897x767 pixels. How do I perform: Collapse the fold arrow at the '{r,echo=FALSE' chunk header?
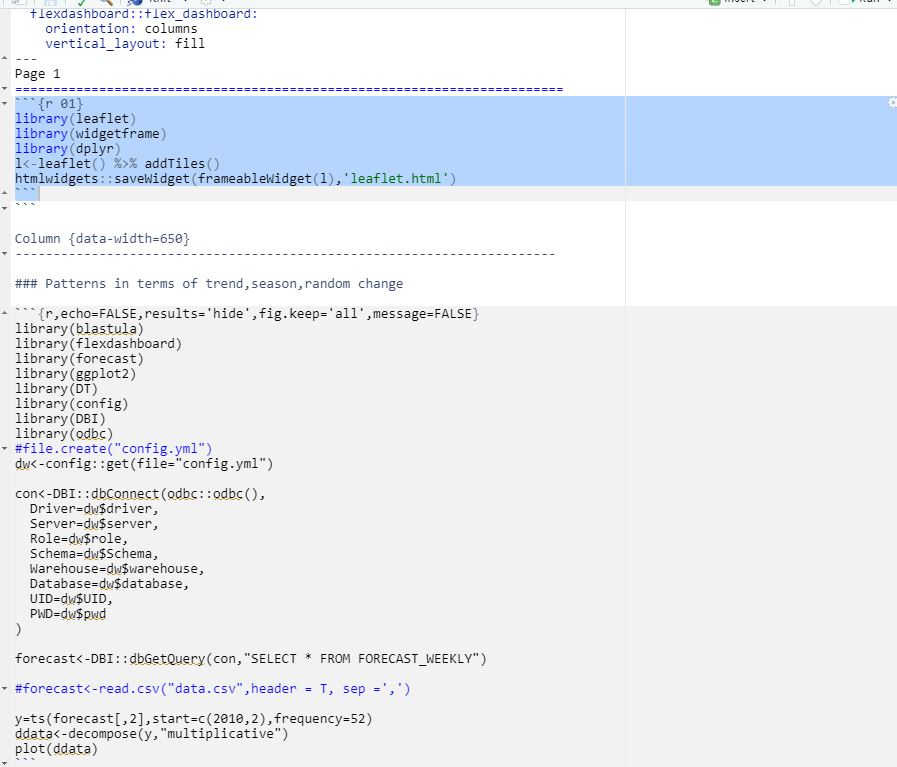[5, 313]
